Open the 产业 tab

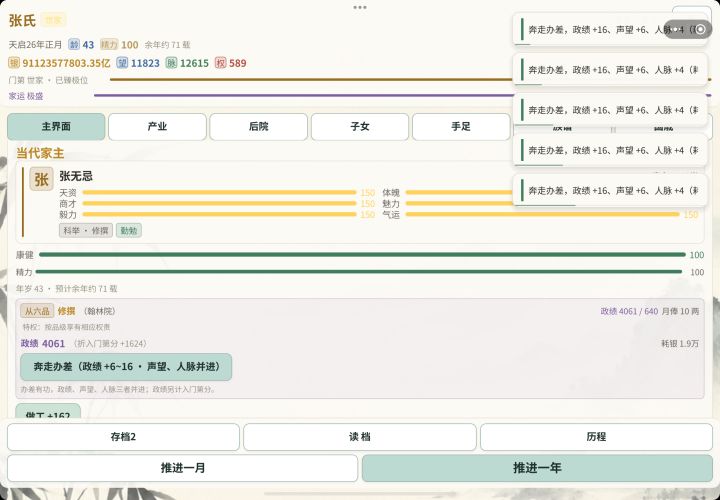(157, 127)
